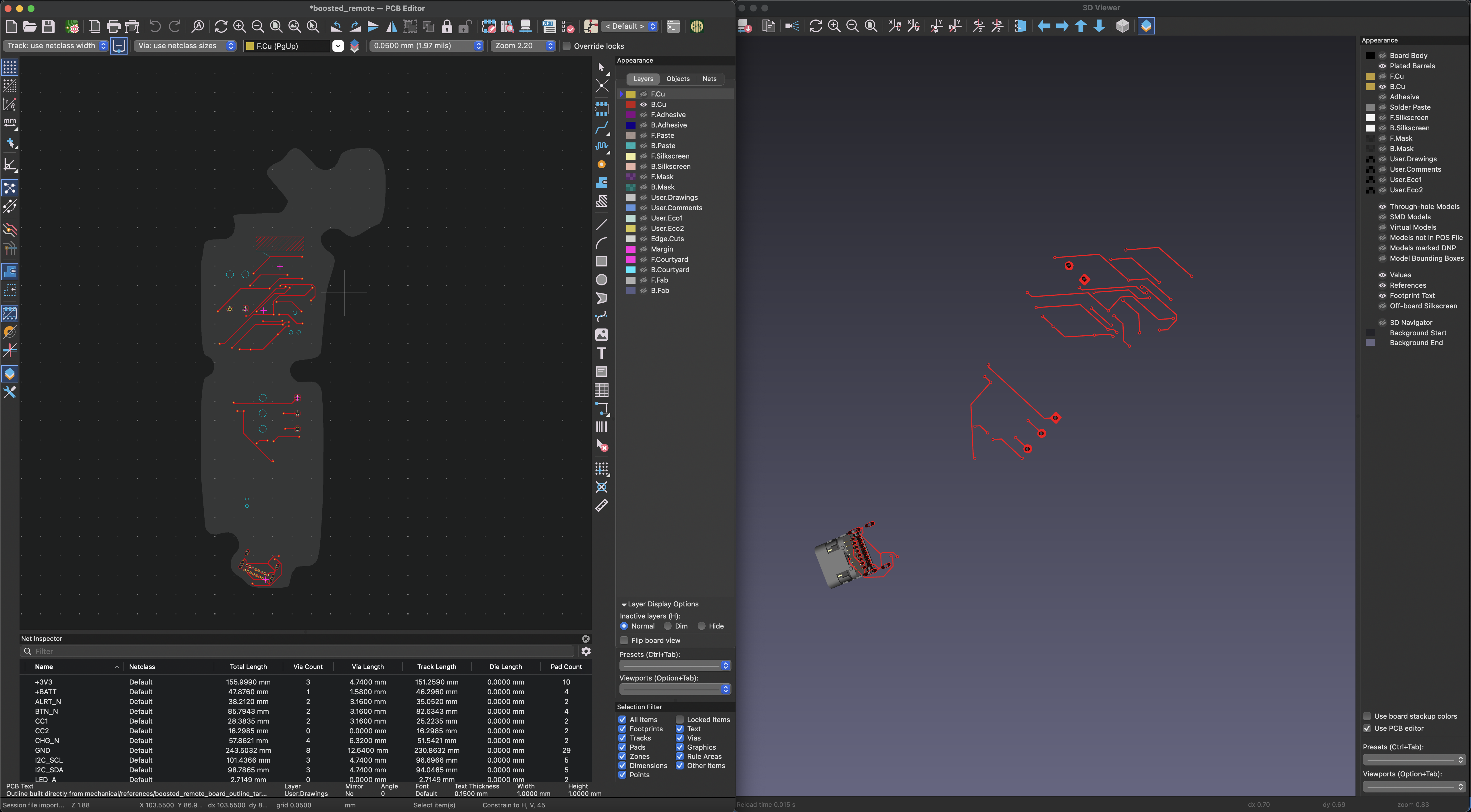Sort the net list by Total Length
Screen dimensions: 1471x812
click(x=248, y=666)
